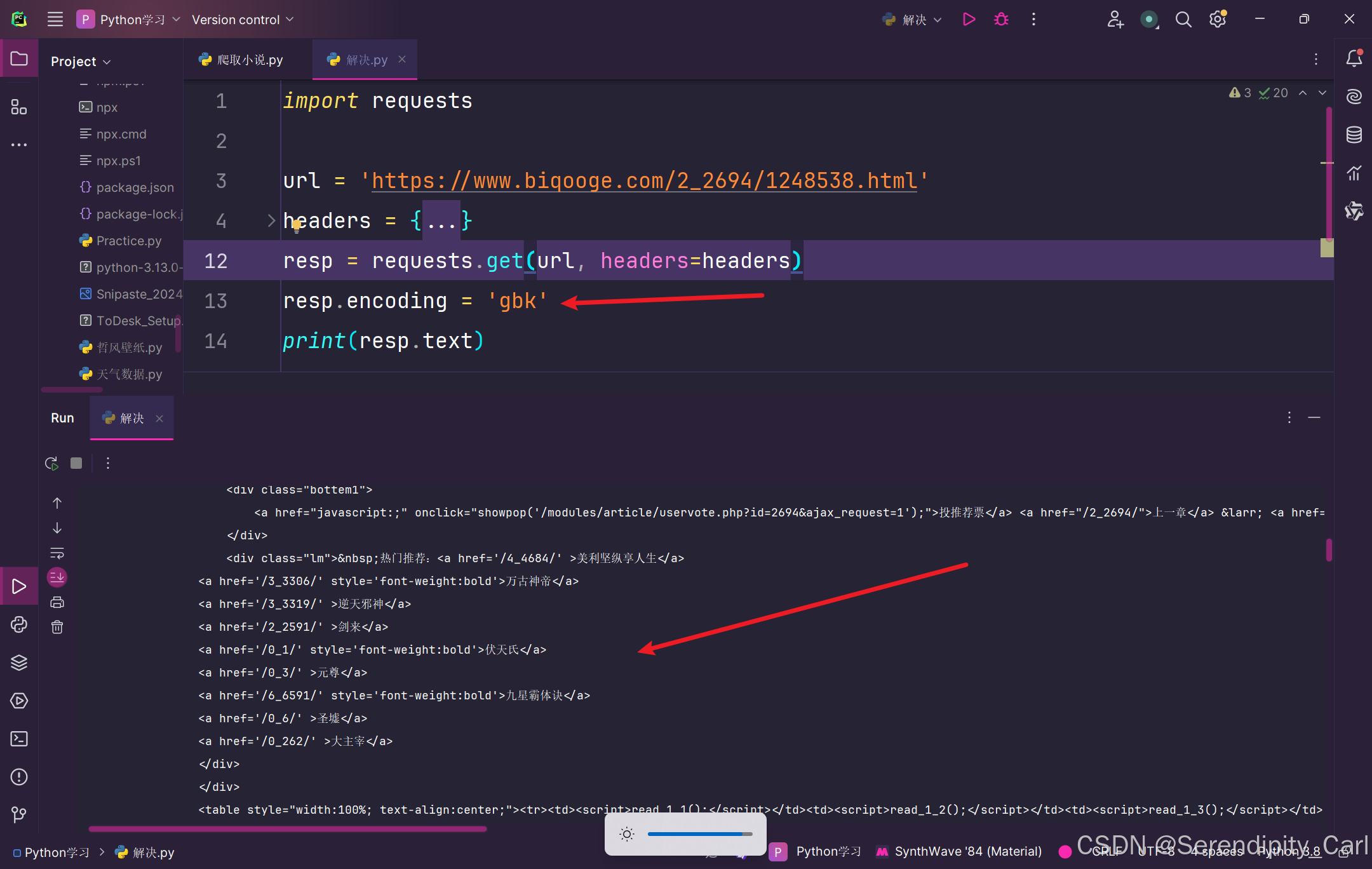Screen dimensions: 1372x869
Task: Toggle scroll to end of output
Action: point(57,577)
